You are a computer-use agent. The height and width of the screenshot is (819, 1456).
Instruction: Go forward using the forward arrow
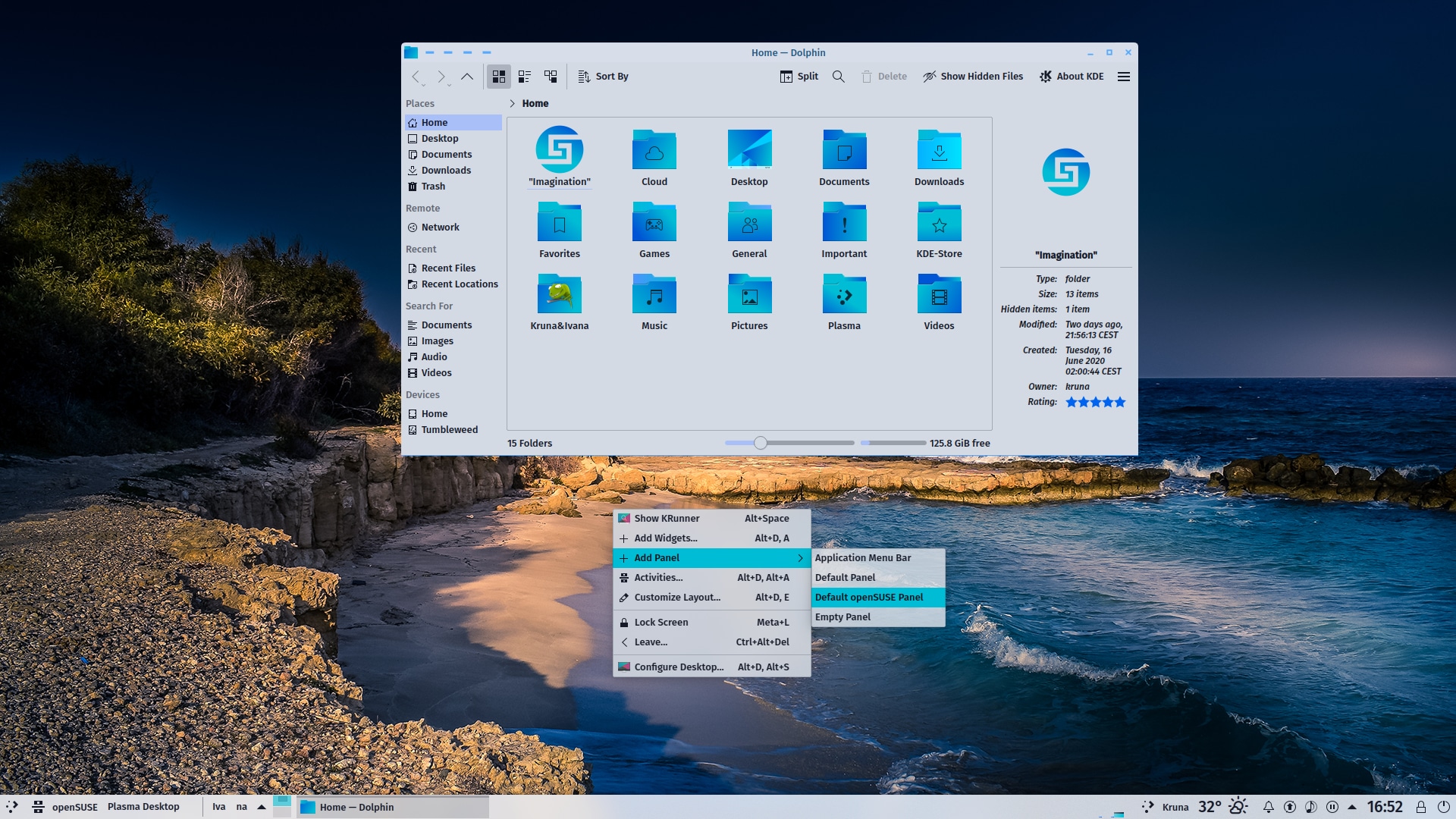[x=441, y=77]
